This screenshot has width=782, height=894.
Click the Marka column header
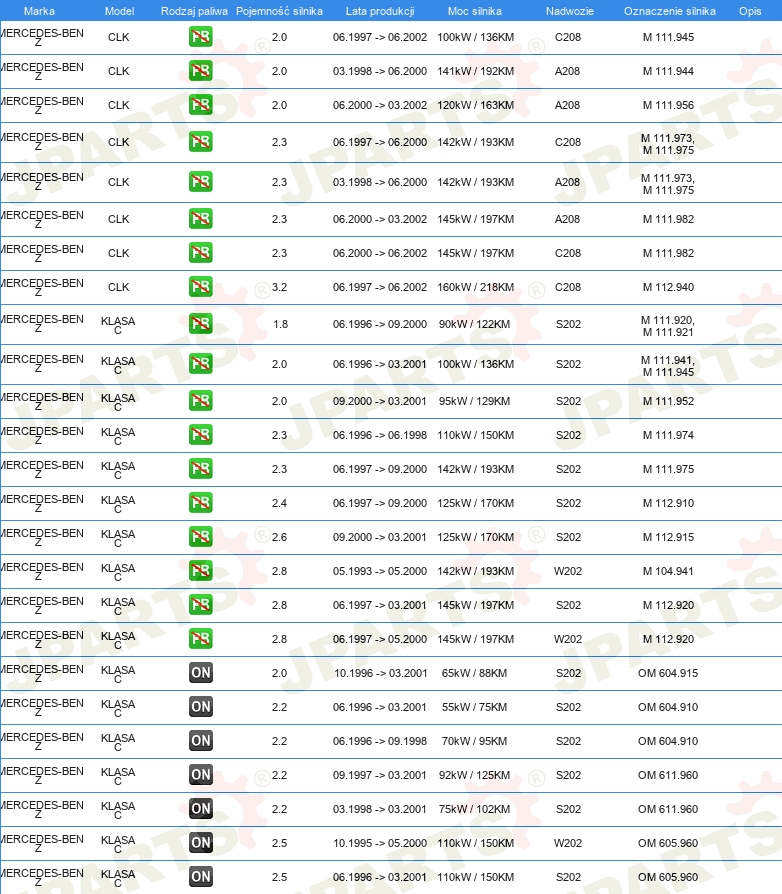(x=39, y=11)
